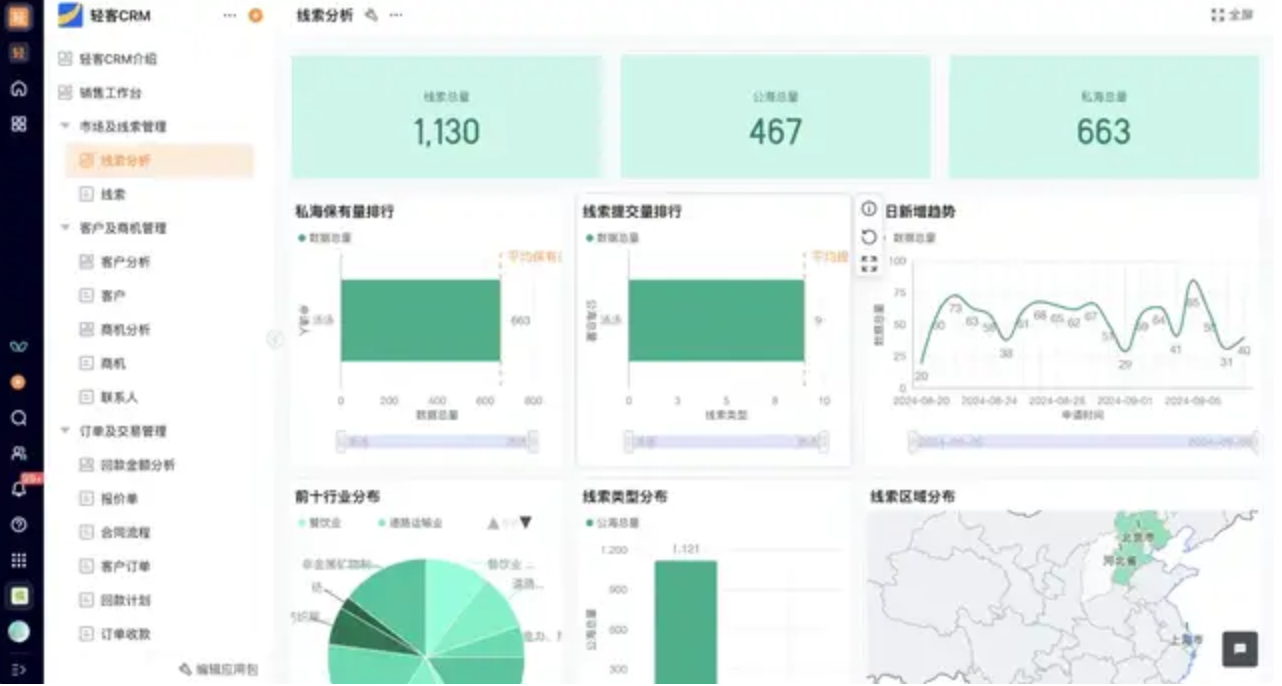Click the green butterfly icon in left rail
This screenshot has width=1282, height=686.
pos(19,346)
